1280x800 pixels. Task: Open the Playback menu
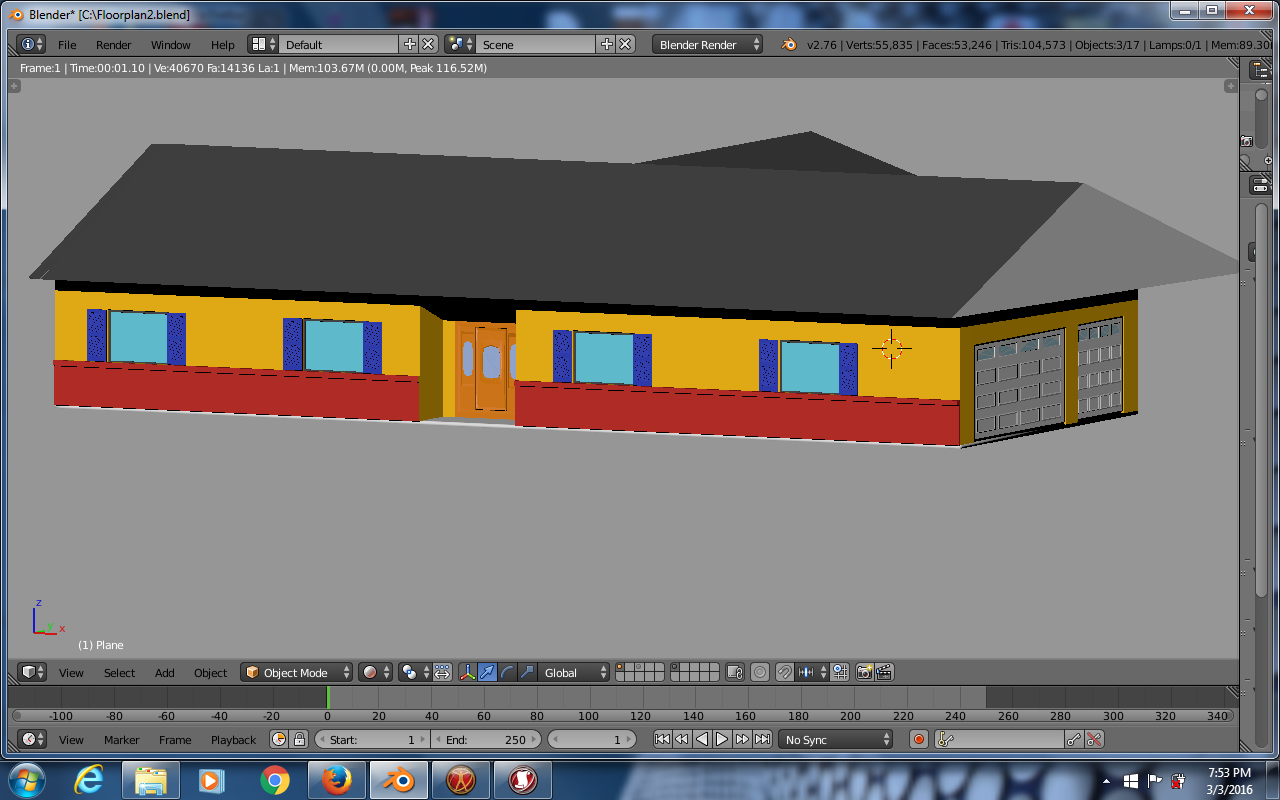tap(233, 740)
